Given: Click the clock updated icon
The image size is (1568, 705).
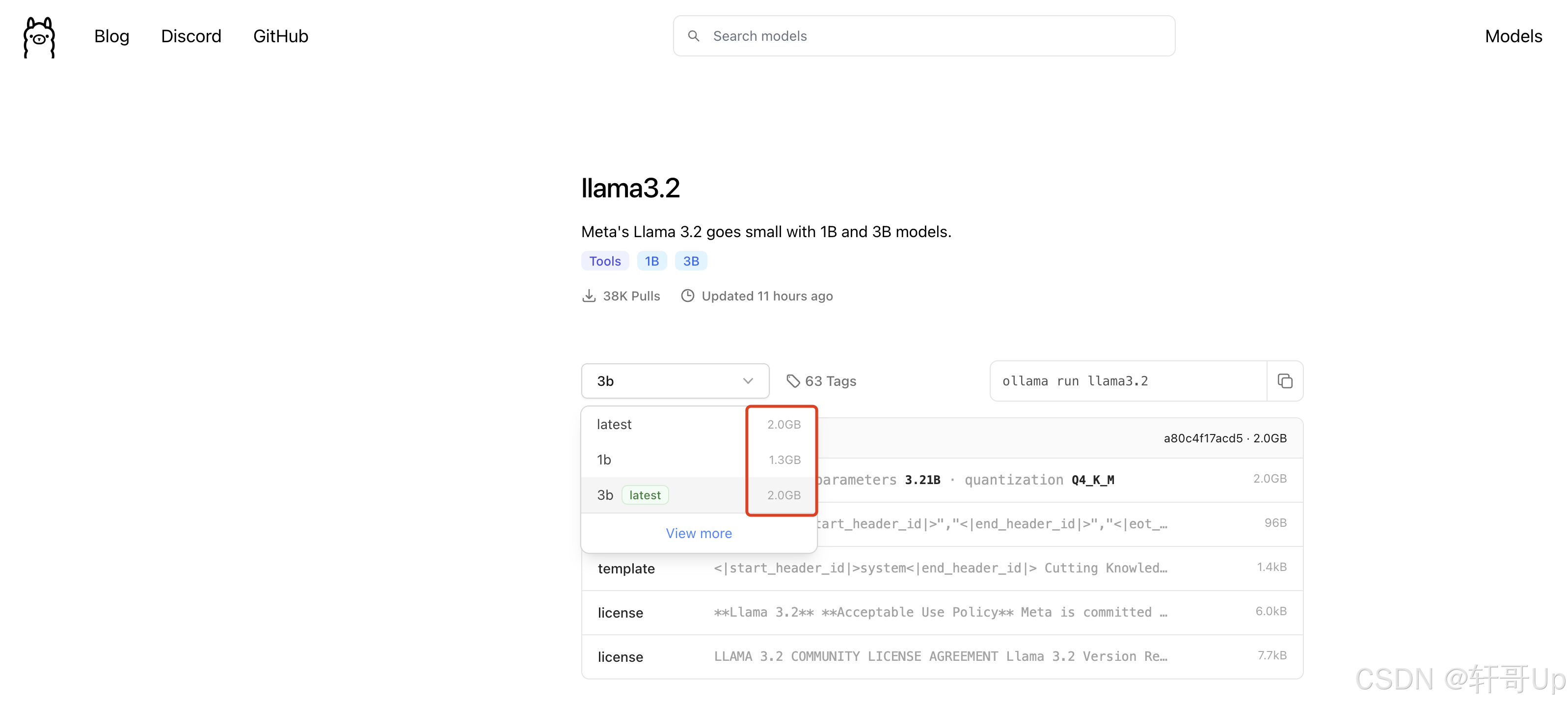Looking at the screenshot, I should [687, 296].
